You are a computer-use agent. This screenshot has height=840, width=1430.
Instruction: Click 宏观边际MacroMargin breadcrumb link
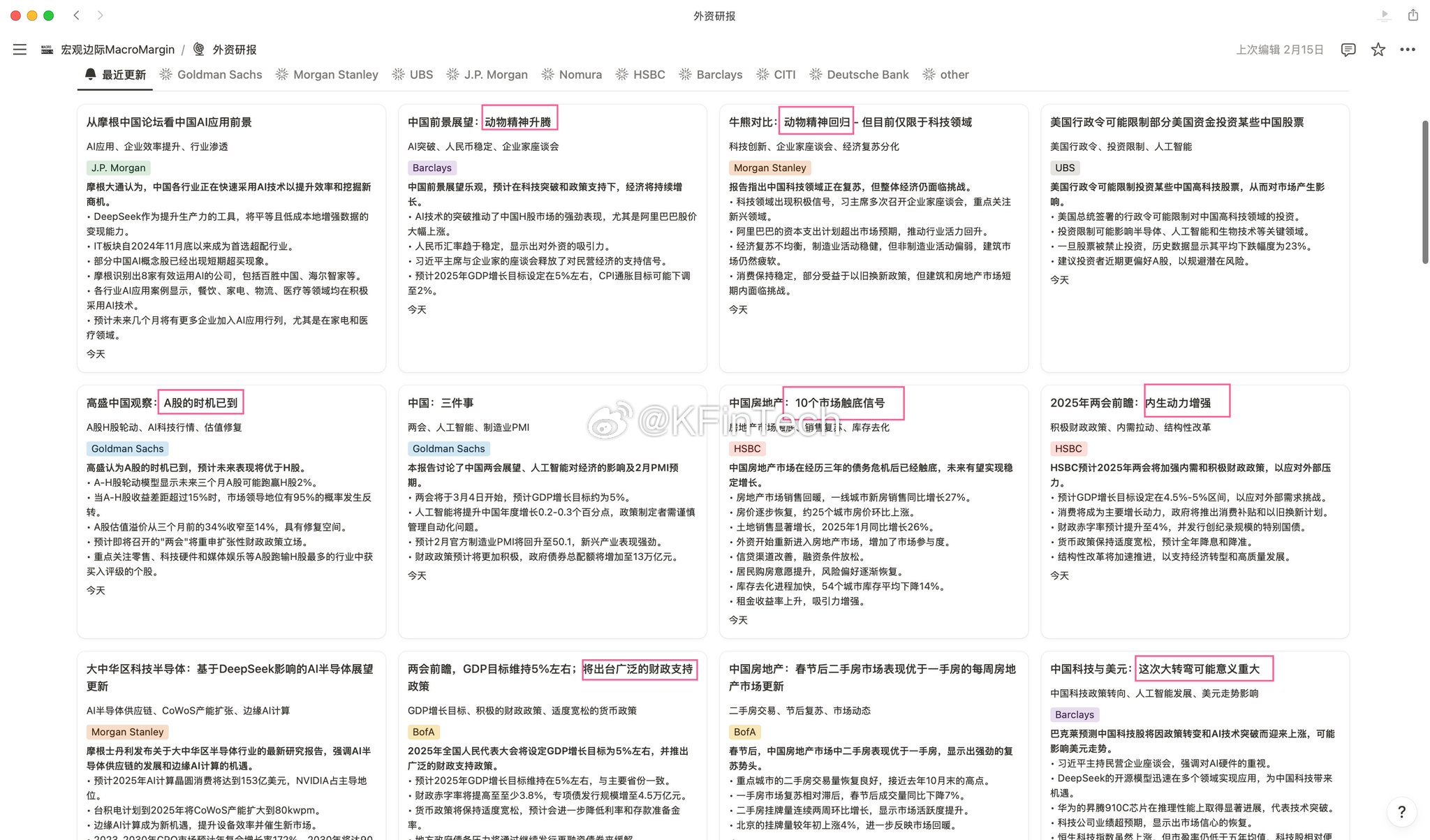click(x=117, y=50)
